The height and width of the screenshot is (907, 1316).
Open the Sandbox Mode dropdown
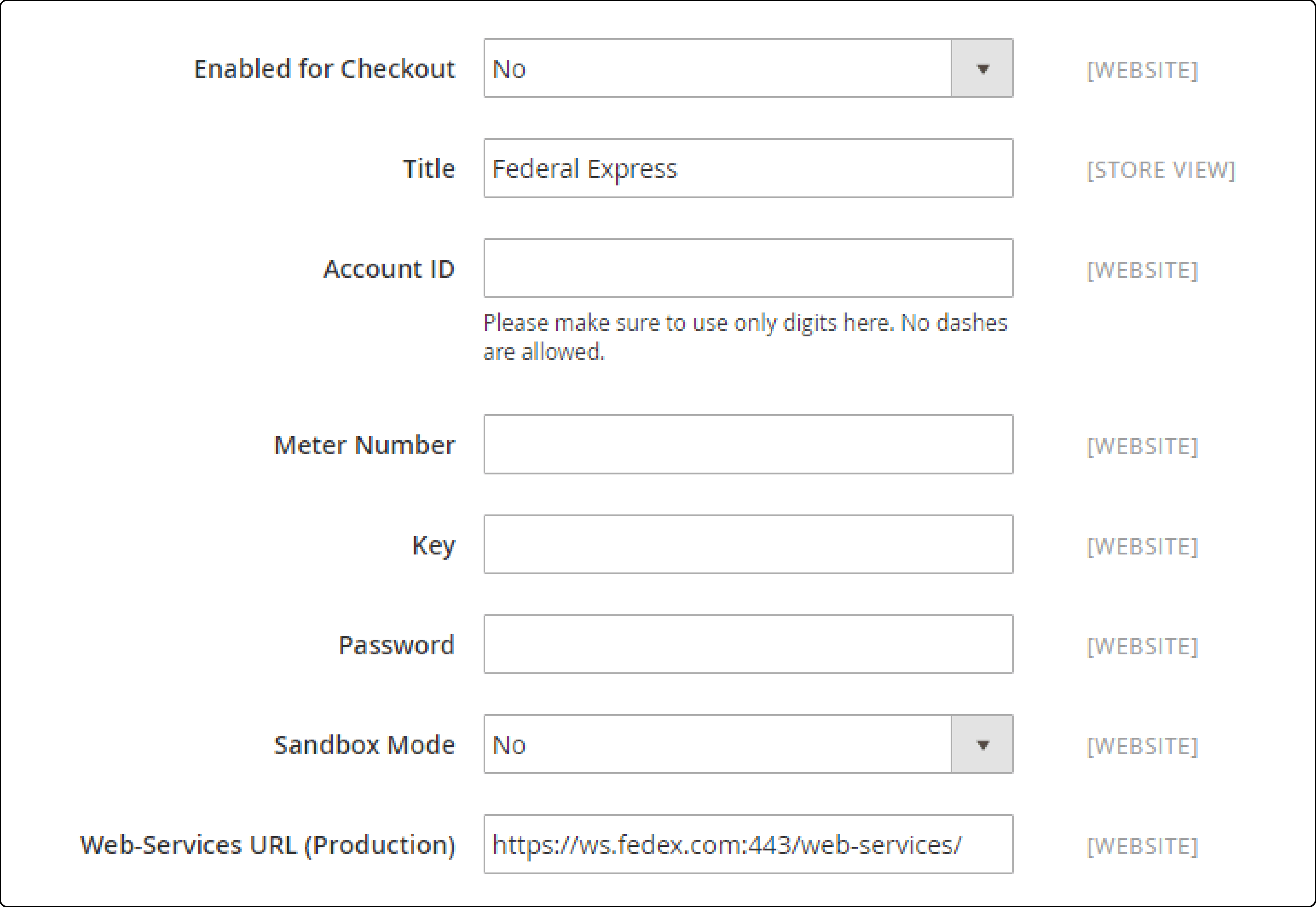click(x=748, y=744)
